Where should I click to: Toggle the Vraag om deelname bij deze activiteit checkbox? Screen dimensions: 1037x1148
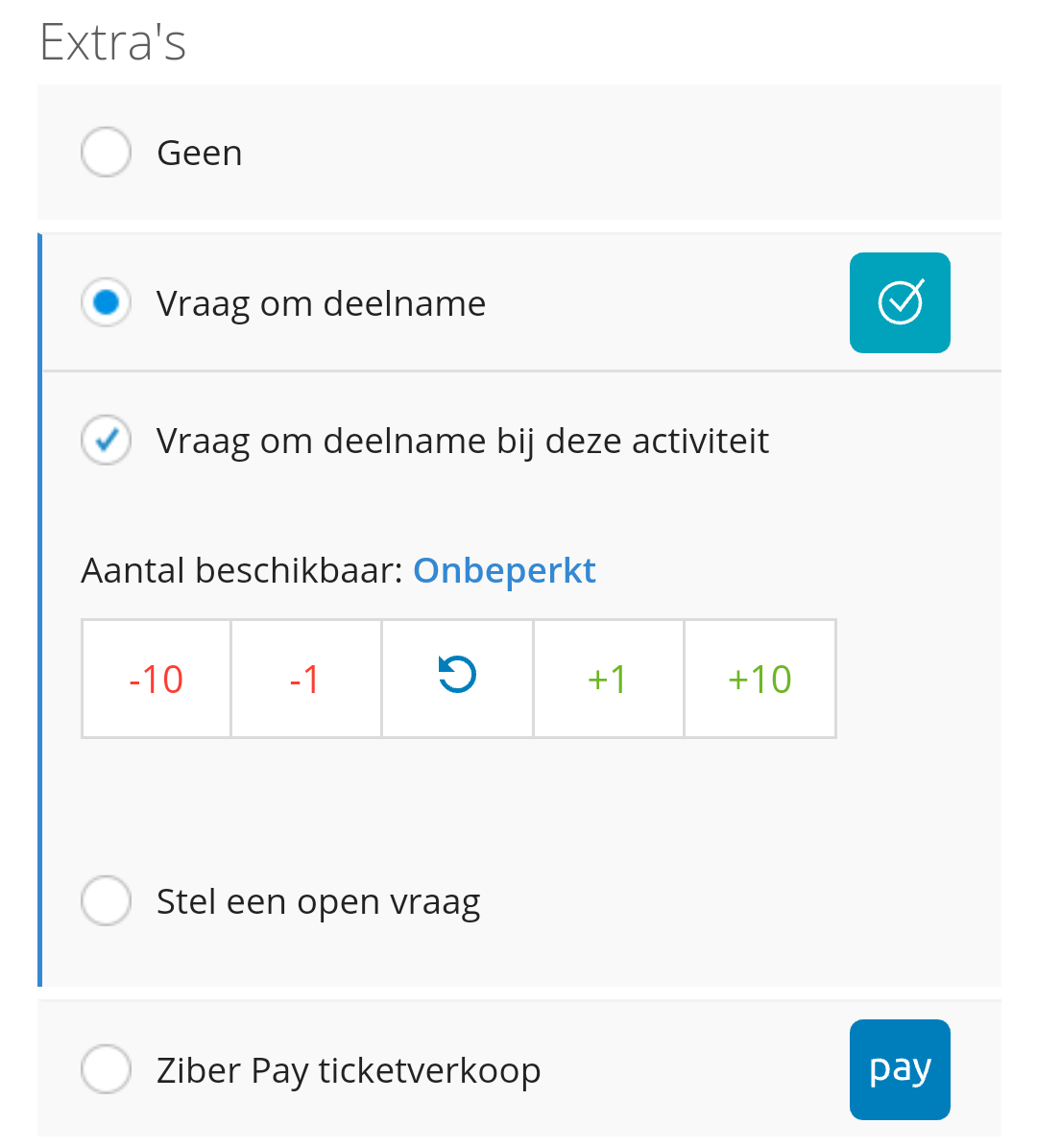pos(107,440)
